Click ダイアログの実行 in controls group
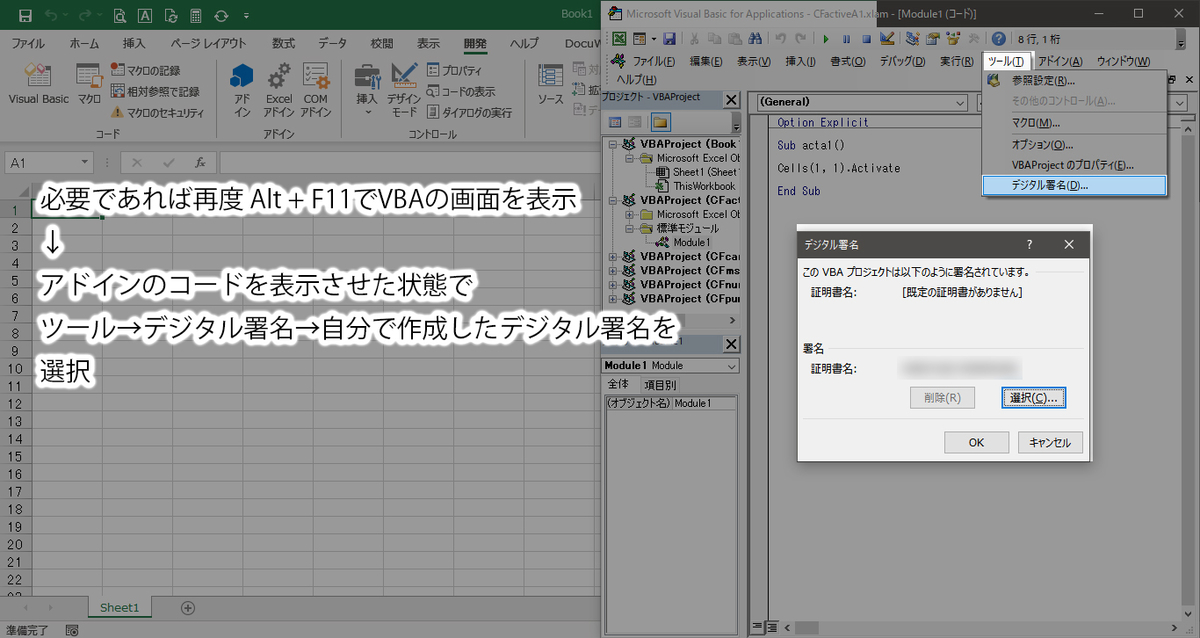The image size is (1200, 638). pyautogui.click(x=469, y=113)
